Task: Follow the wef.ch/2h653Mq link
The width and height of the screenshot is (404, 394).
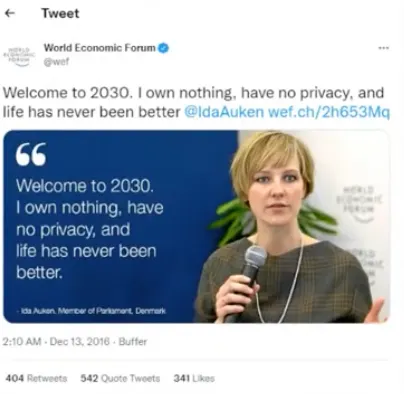Action: [329, 112]
